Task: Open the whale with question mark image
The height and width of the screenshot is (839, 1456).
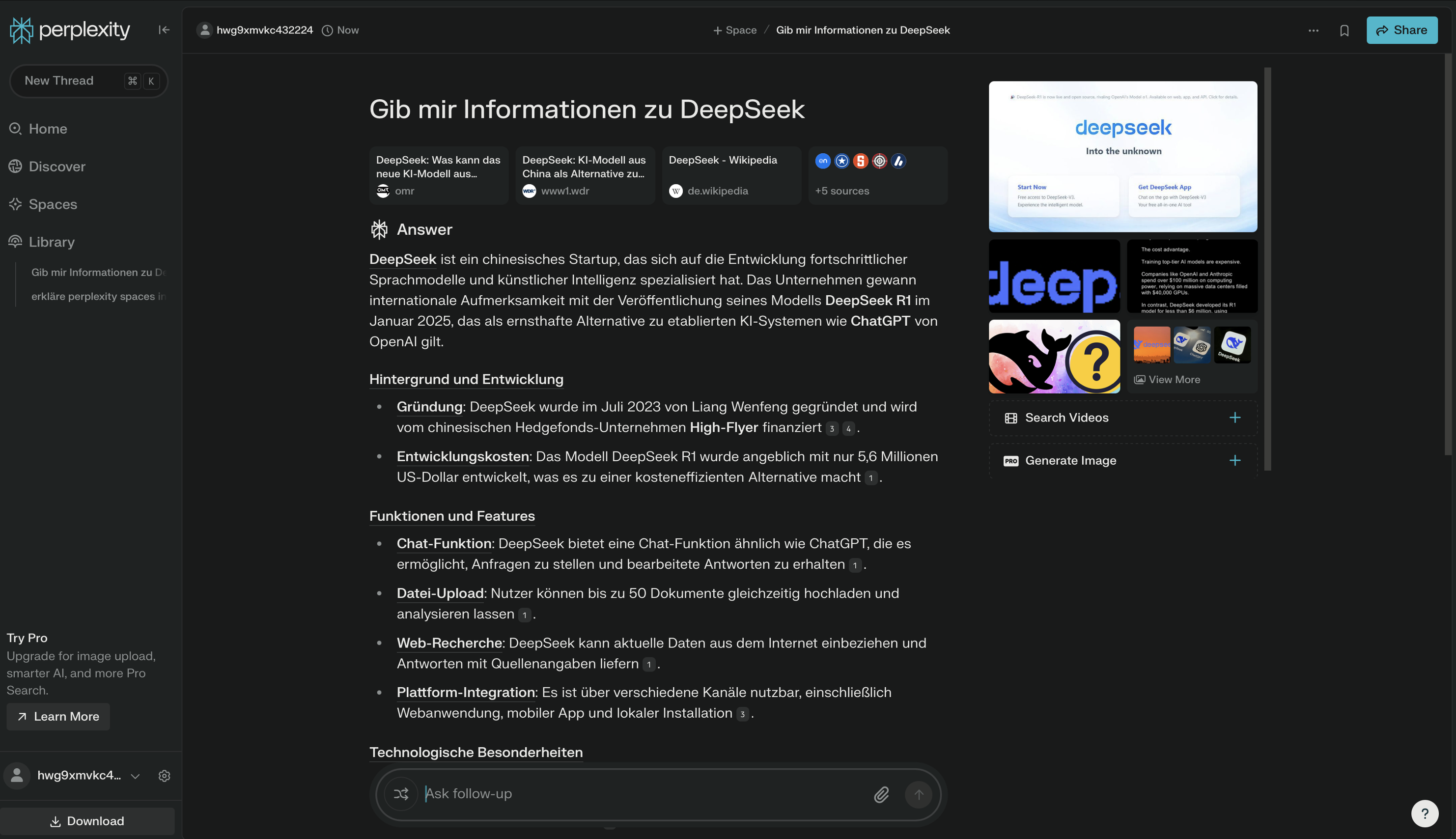Action: [x=1054, y=357]
